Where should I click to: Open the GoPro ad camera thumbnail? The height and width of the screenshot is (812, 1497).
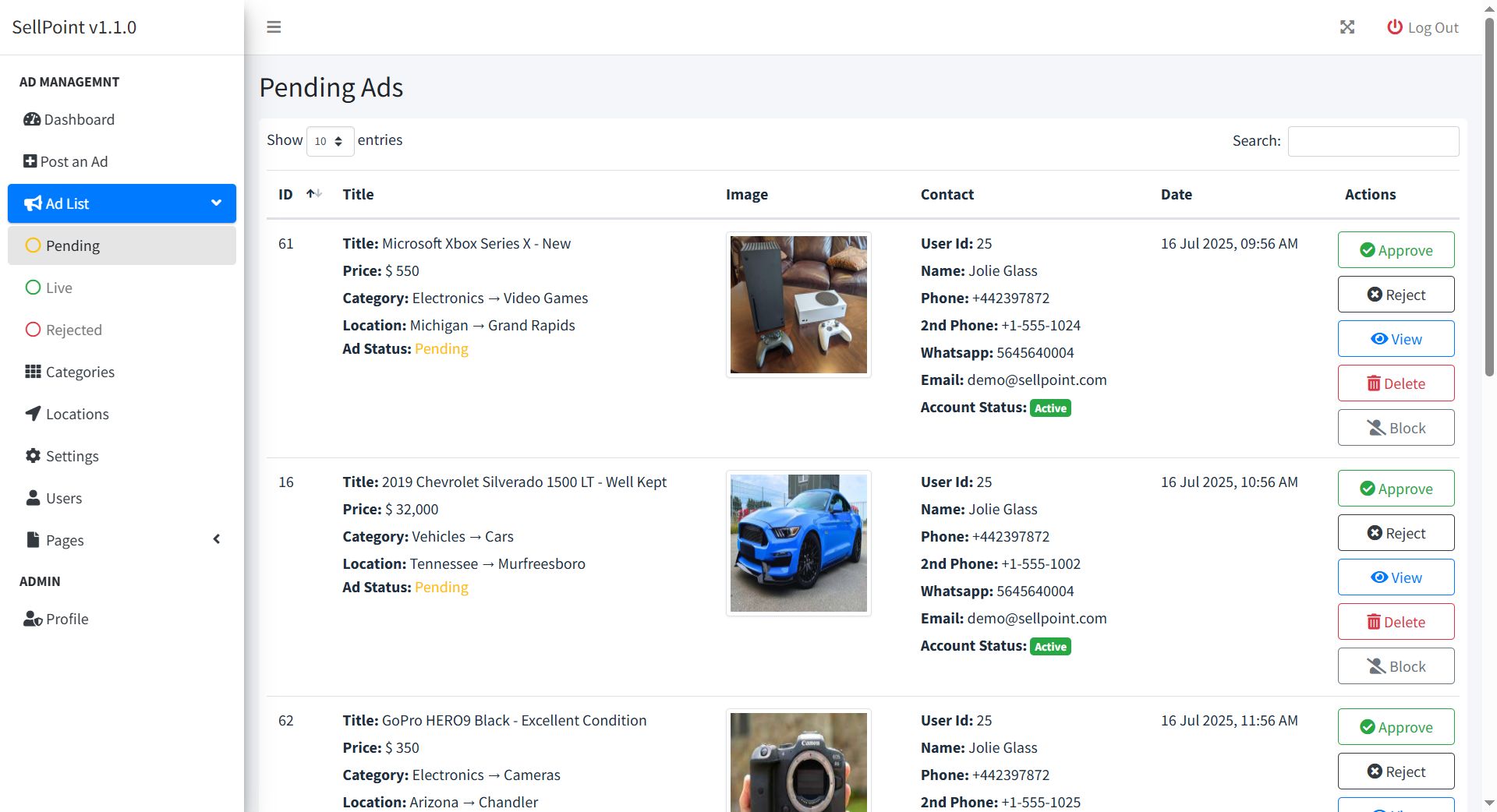(798, 761)
